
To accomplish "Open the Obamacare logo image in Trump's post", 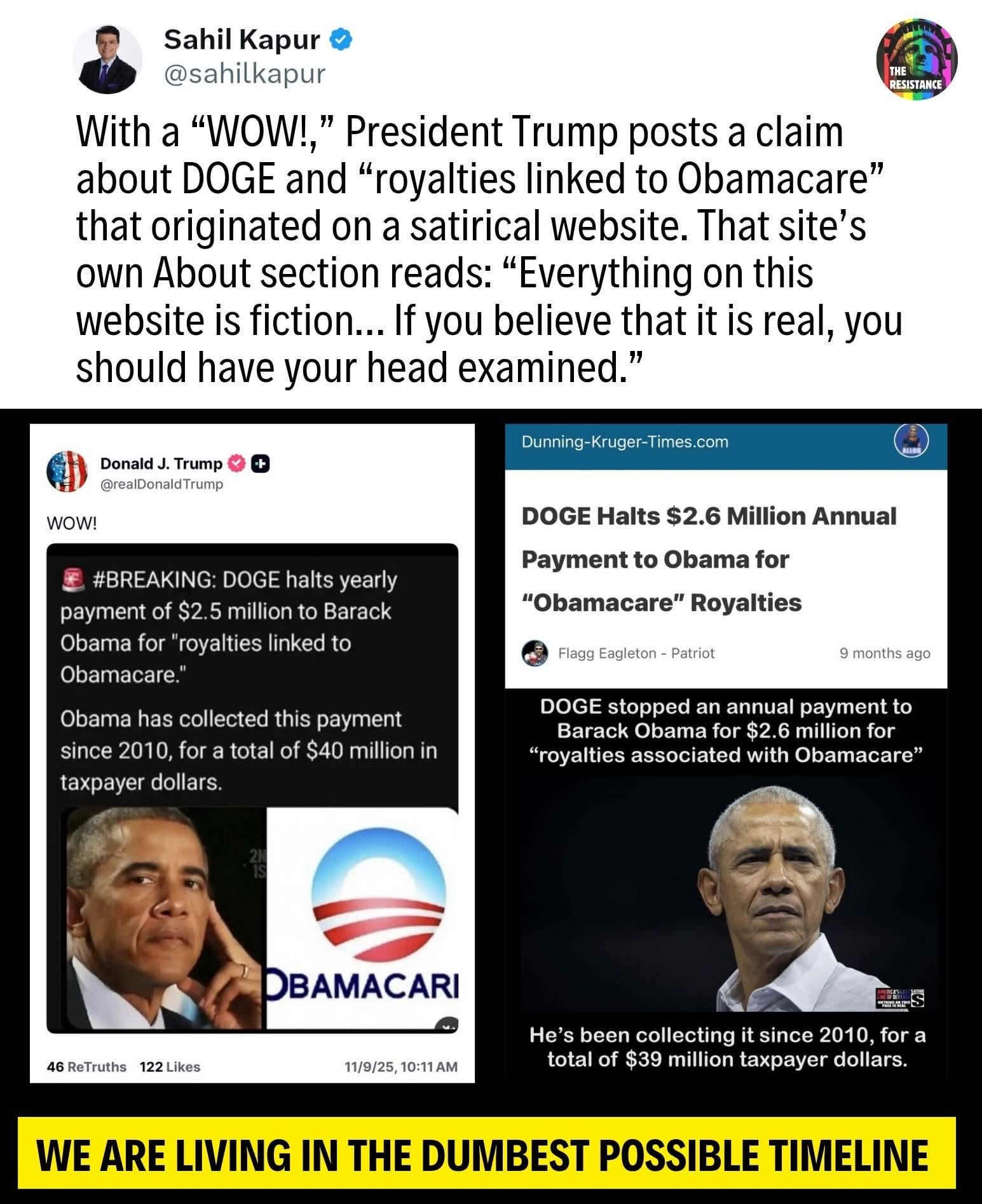I will click(x=362, y=918).
